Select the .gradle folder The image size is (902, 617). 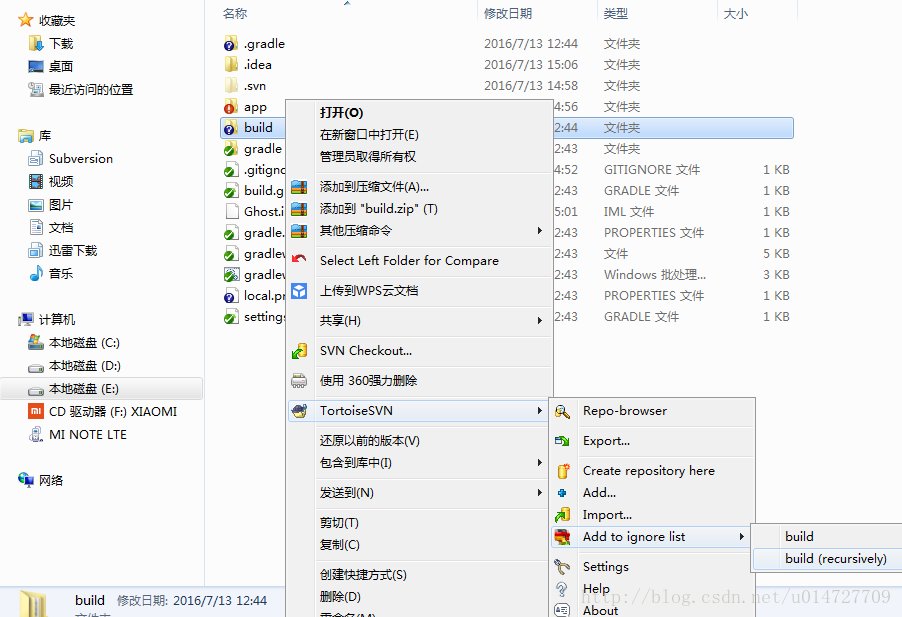coord(264,44)
